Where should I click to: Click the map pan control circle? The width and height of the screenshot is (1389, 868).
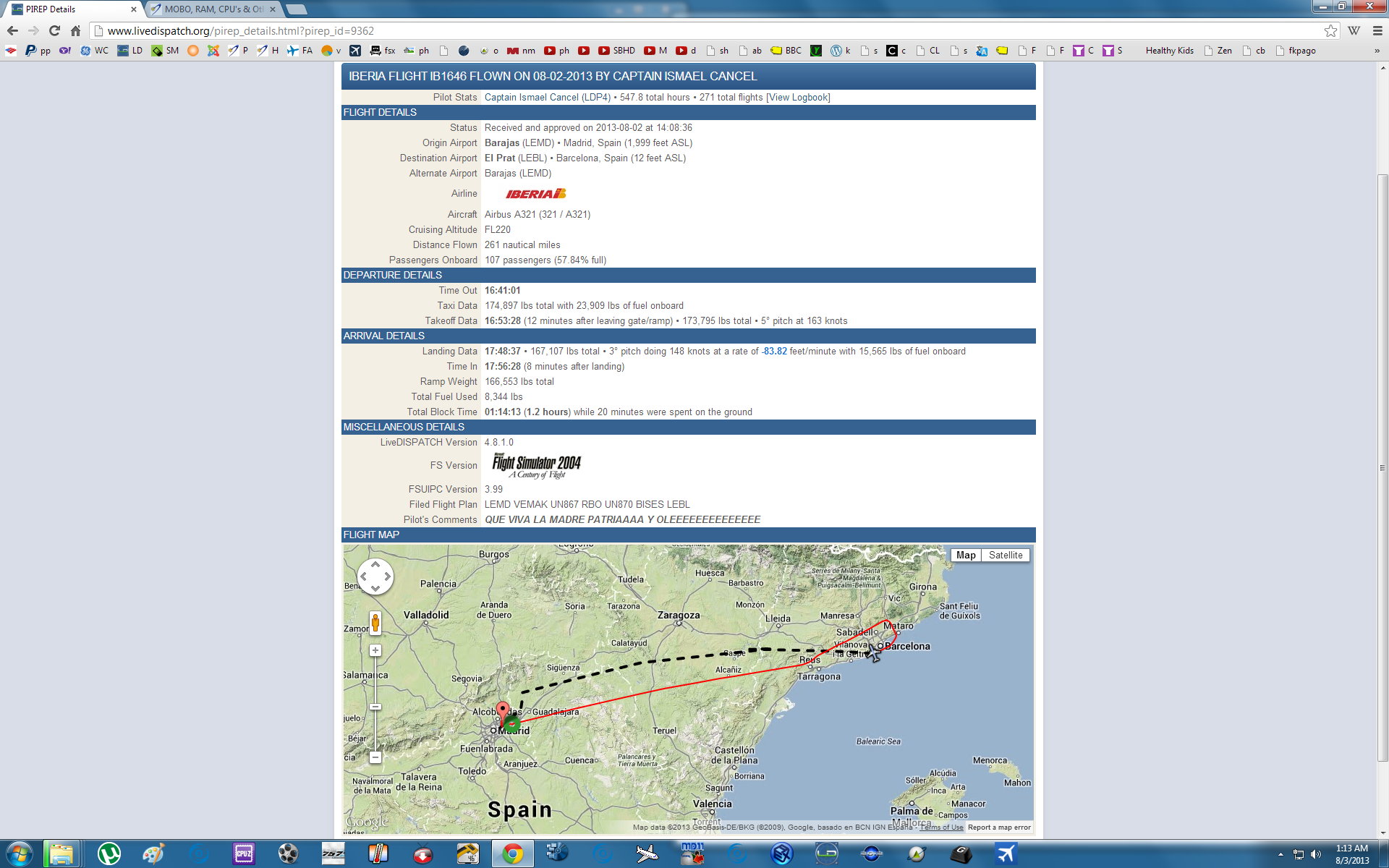375,576
